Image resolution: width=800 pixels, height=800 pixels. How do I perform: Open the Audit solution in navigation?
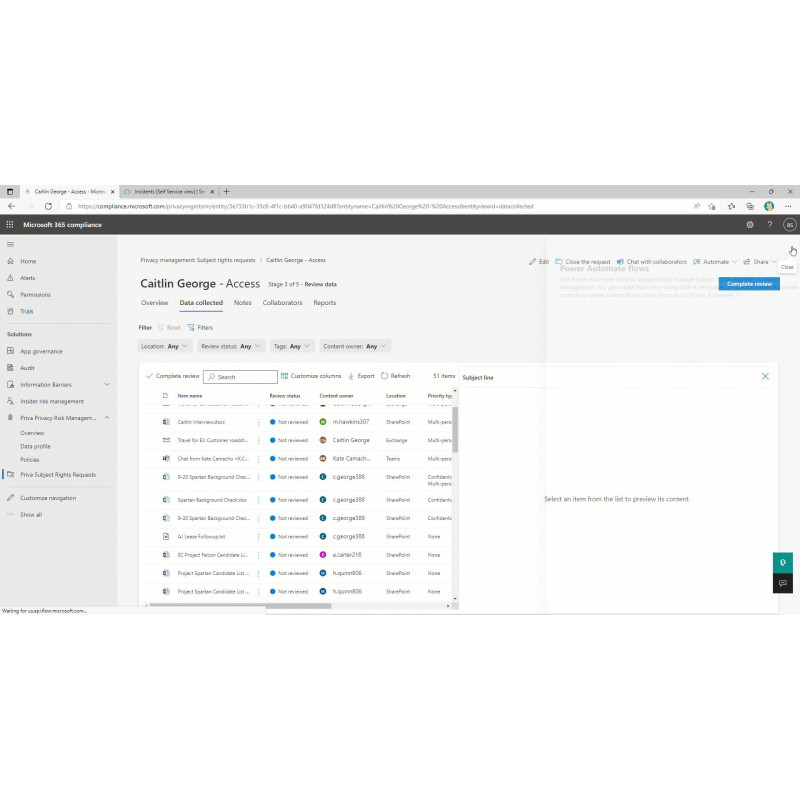(x=27, y=368)
